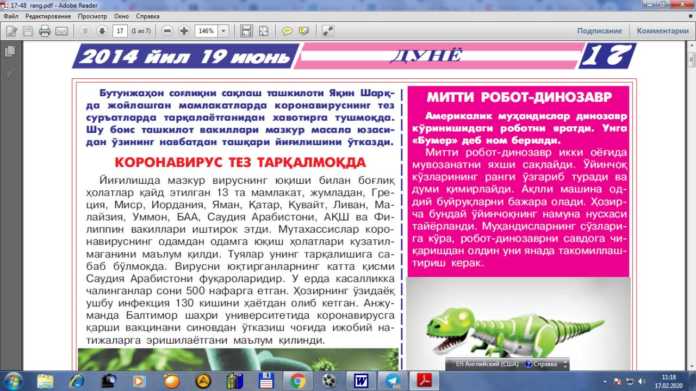
Task: Zoom out with the minus button
Action: (167, 31)
